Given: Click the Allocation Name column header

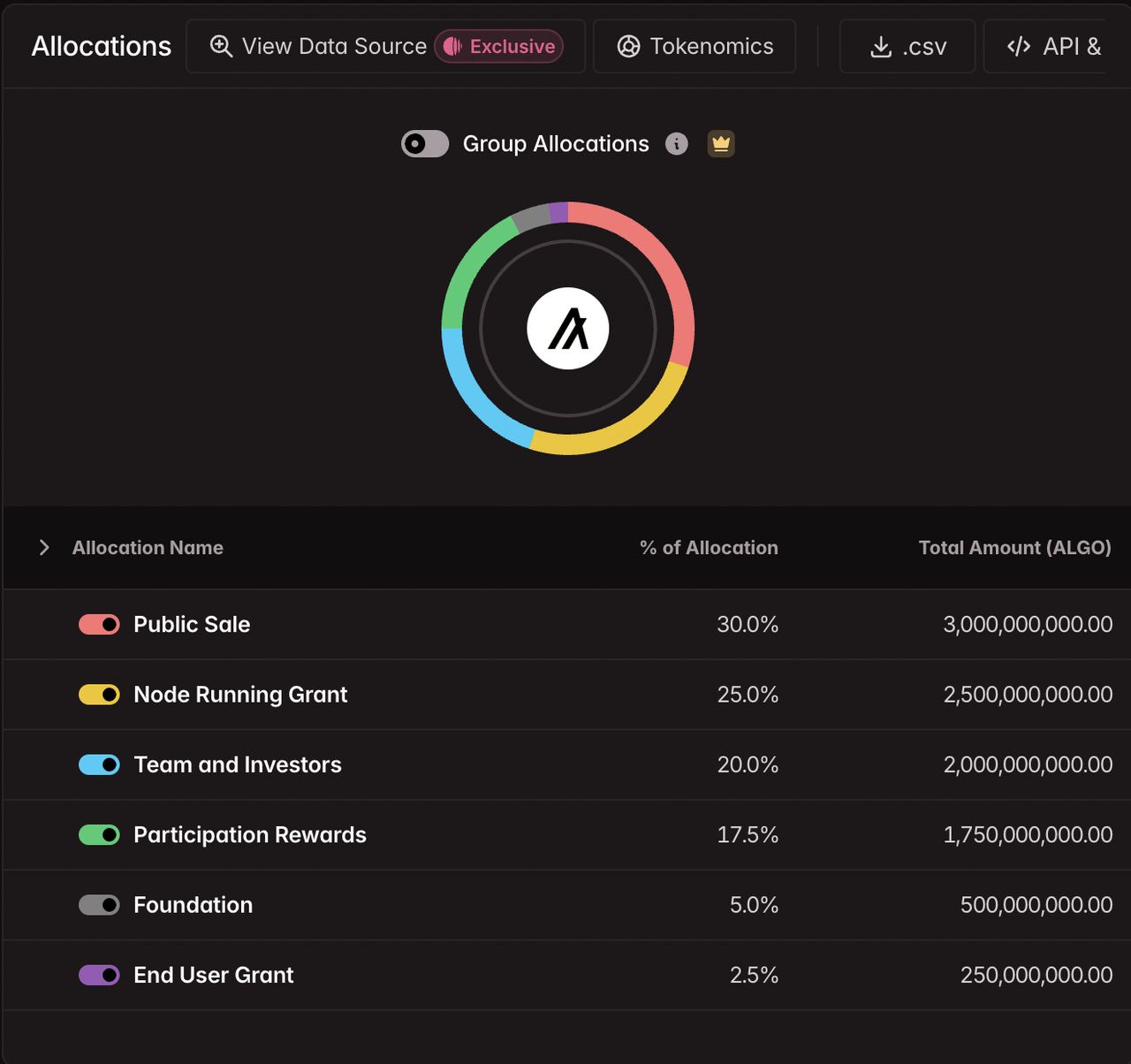Looking at the screenshot, I should [148, 548].
